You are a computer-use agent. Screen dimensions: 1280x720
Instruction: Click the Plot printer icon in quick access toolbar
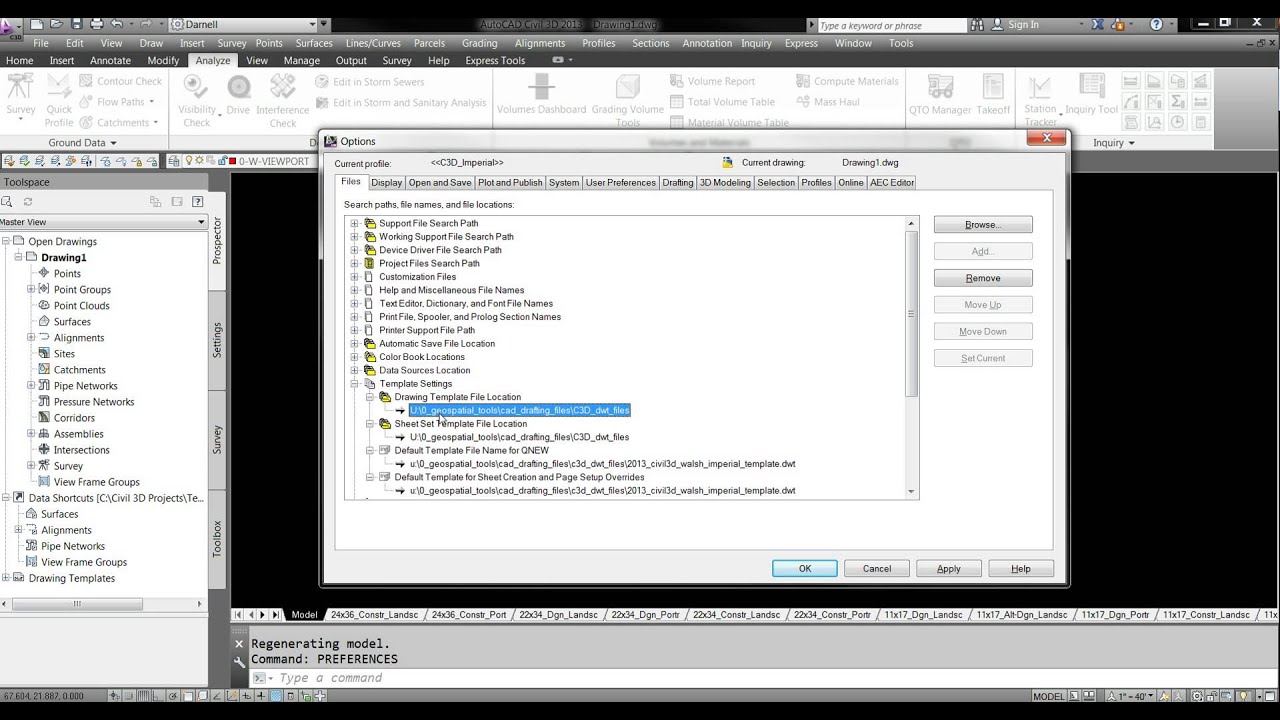(97, 24)
